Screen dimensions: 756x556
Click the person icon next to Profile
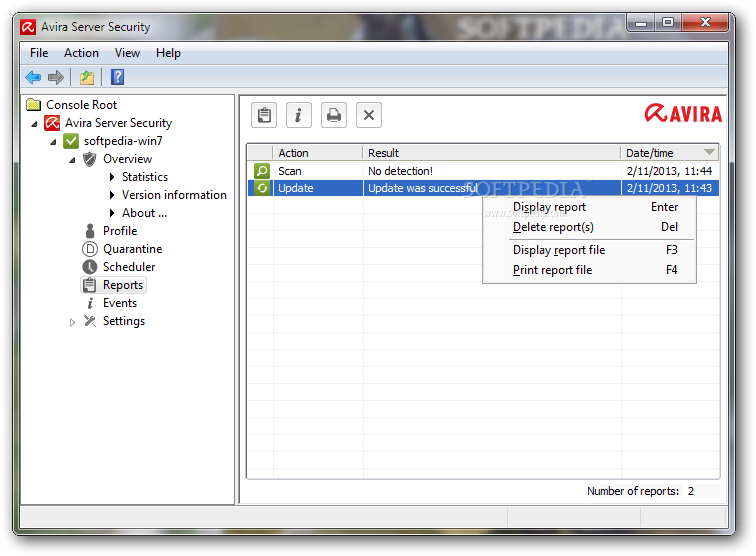tap(90, 231)
